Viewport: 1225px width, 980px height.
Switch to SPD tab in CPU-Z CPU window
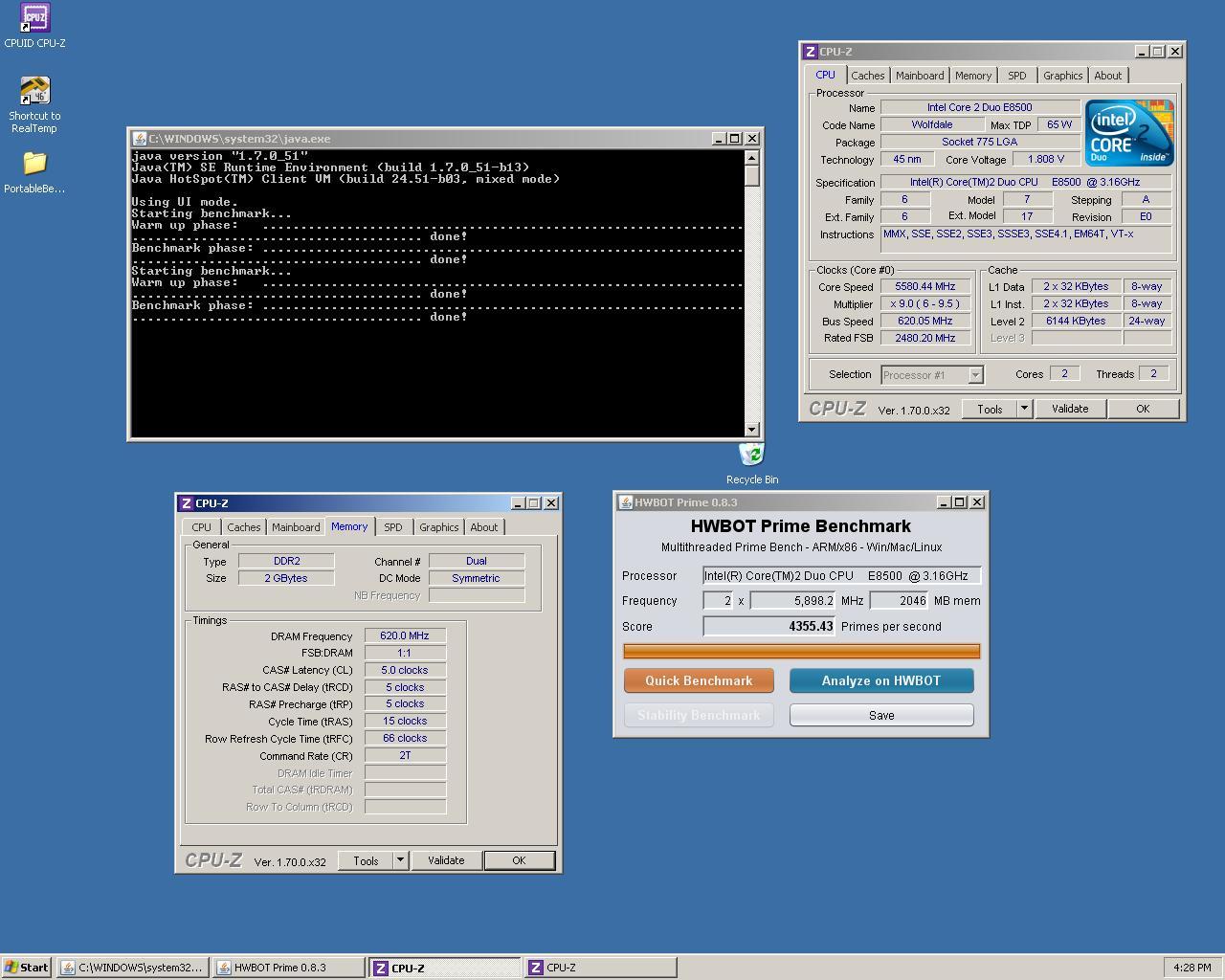pos(1016,76)
